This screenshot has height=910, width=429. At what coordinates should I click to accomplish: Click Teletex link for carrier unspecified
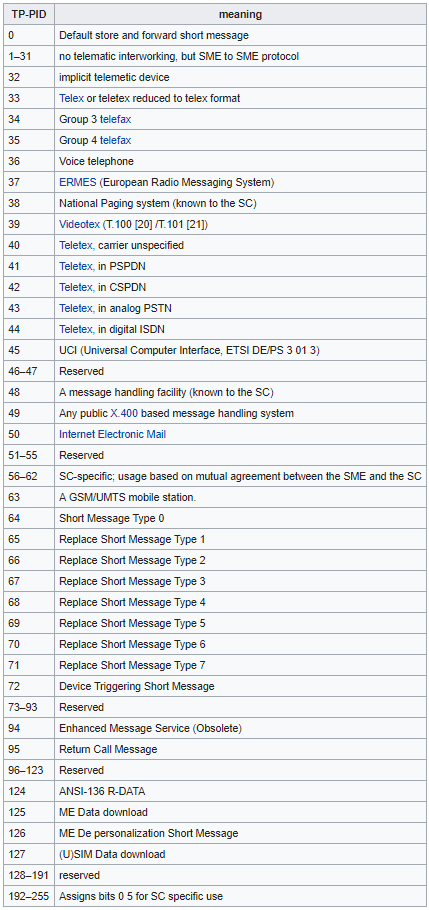76,245
